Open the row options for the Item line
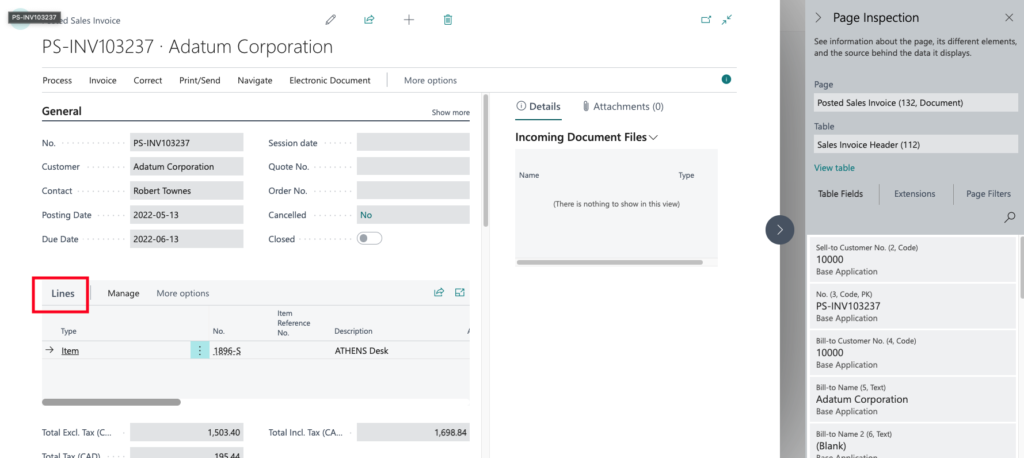1024x458 pixels. [x=199, y=350]
